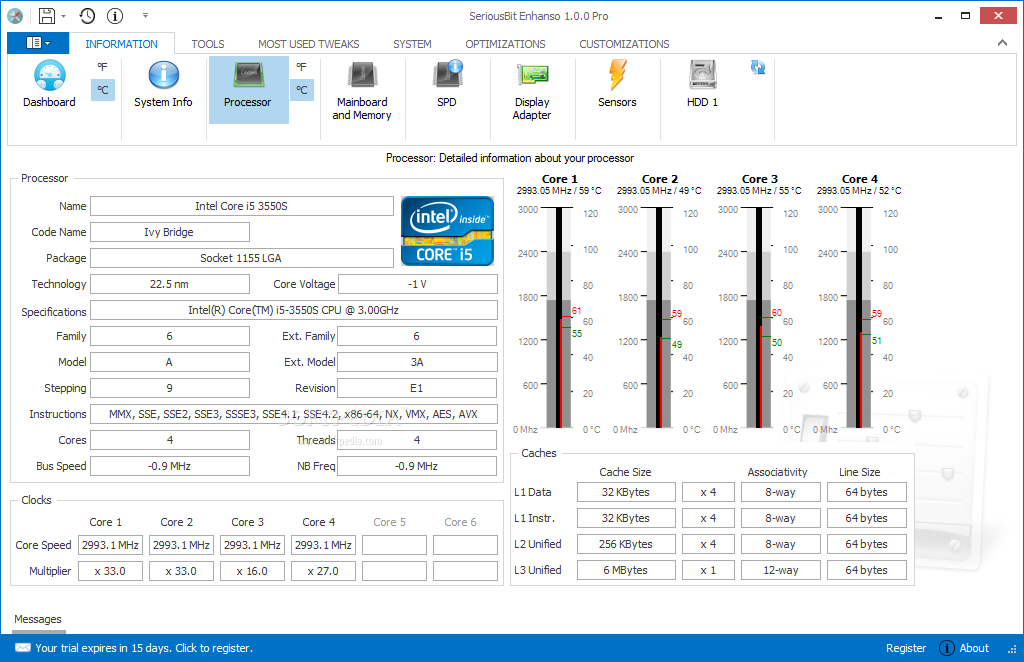
Task: Switch Processor temperature to Fahrenheit
Action: tap(302, 67)
